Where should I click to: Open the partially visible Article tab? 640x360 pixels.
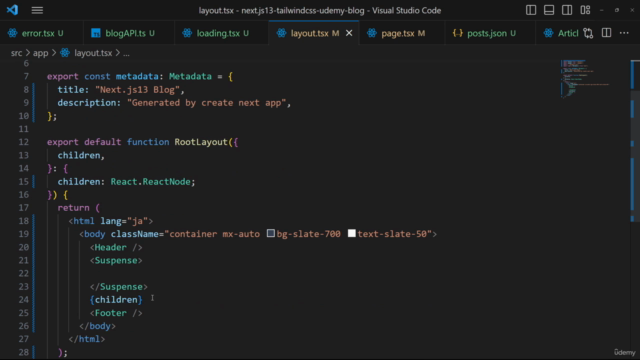[560, 33]
